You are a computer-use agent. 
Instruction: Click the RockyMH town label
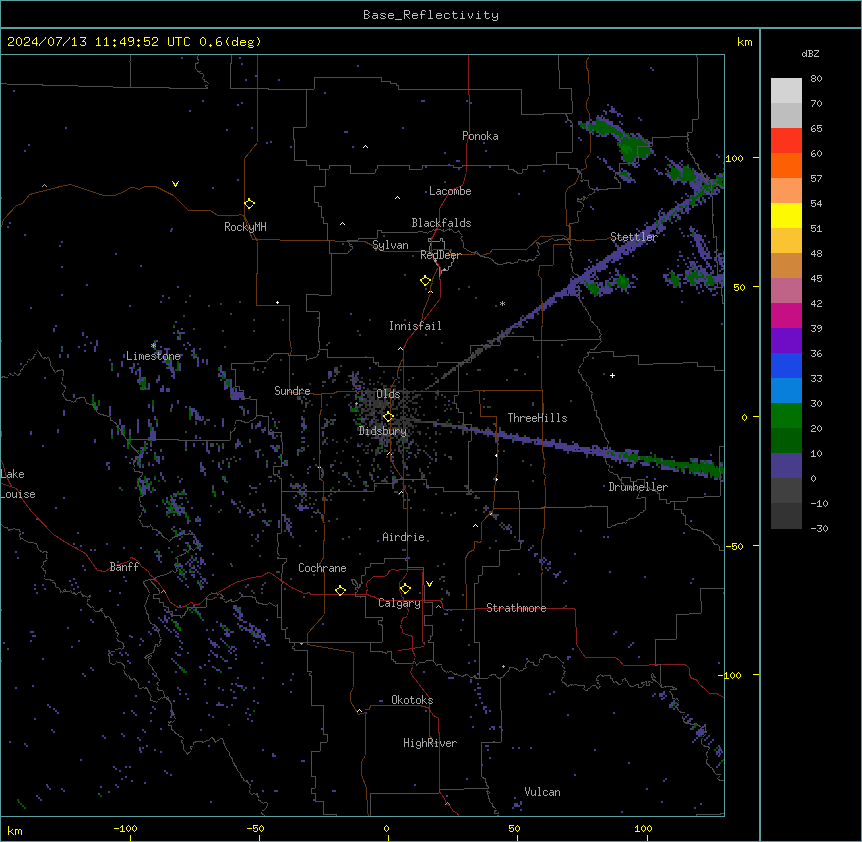[245, 227]
